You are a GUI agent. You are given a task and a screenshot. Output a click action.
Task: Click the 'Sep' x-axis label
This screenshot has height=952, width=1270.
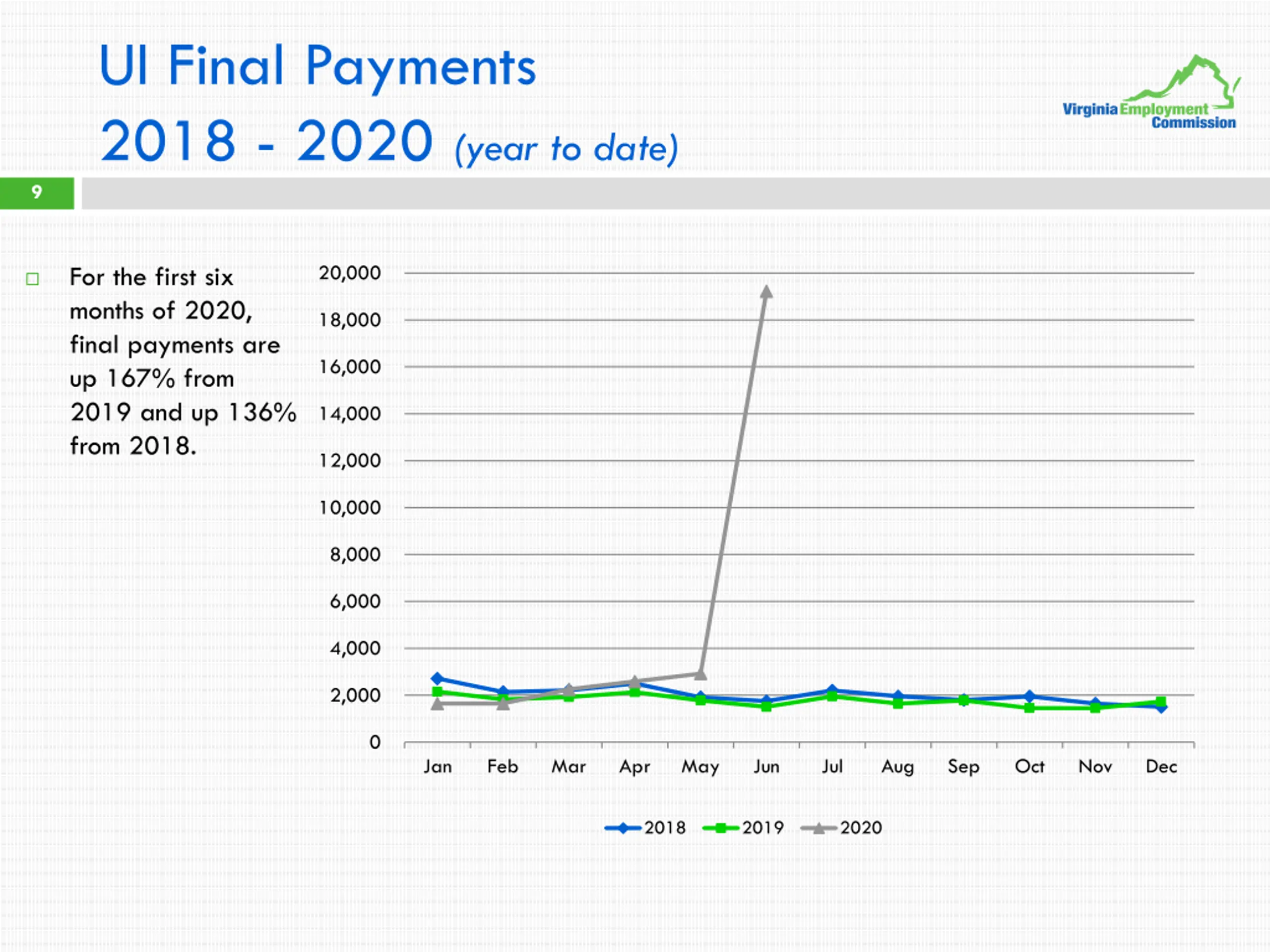[x=963, y=768]
